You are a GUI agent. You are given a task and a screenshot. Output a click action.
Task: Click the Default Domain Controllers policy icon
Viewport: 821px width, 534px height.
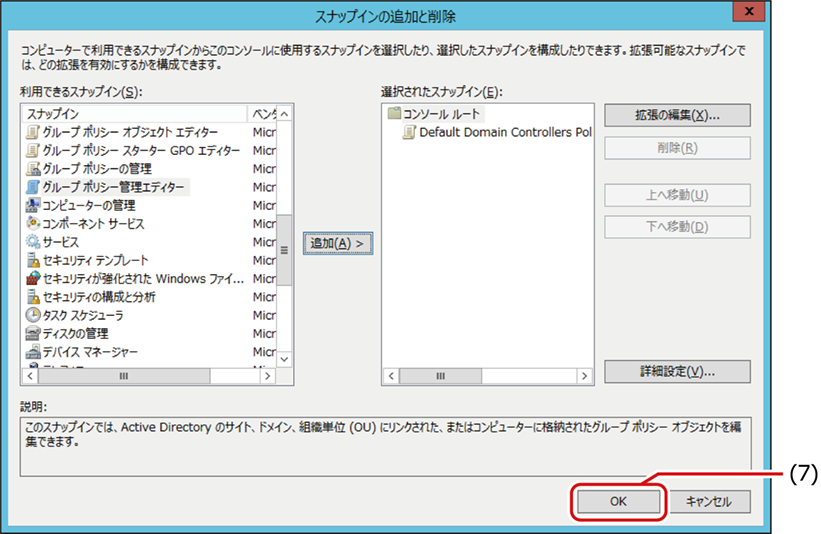point(409,132)
